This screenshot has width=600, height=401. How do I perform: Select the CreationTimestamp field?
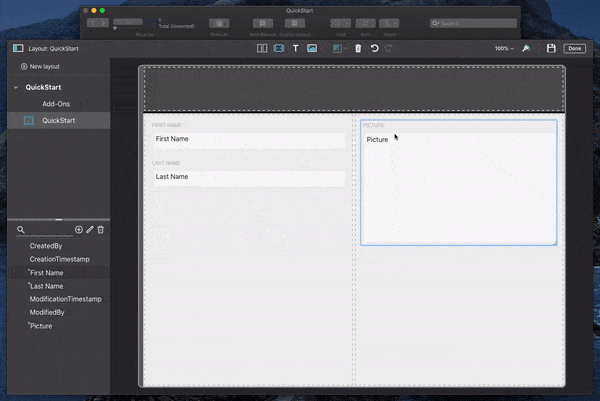[x=60, y=259]
